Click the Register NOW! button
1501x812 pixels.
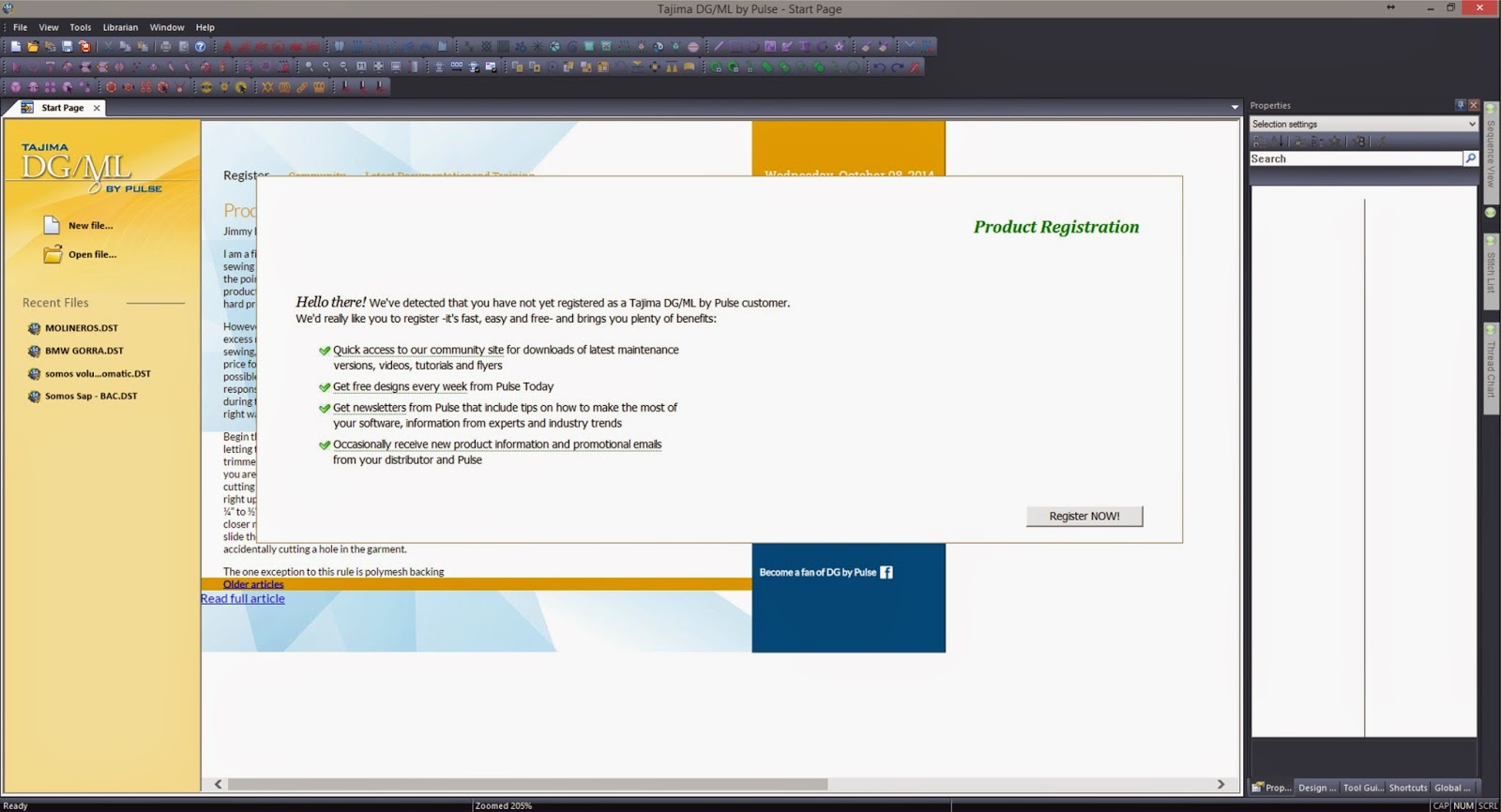(1084, 516)
